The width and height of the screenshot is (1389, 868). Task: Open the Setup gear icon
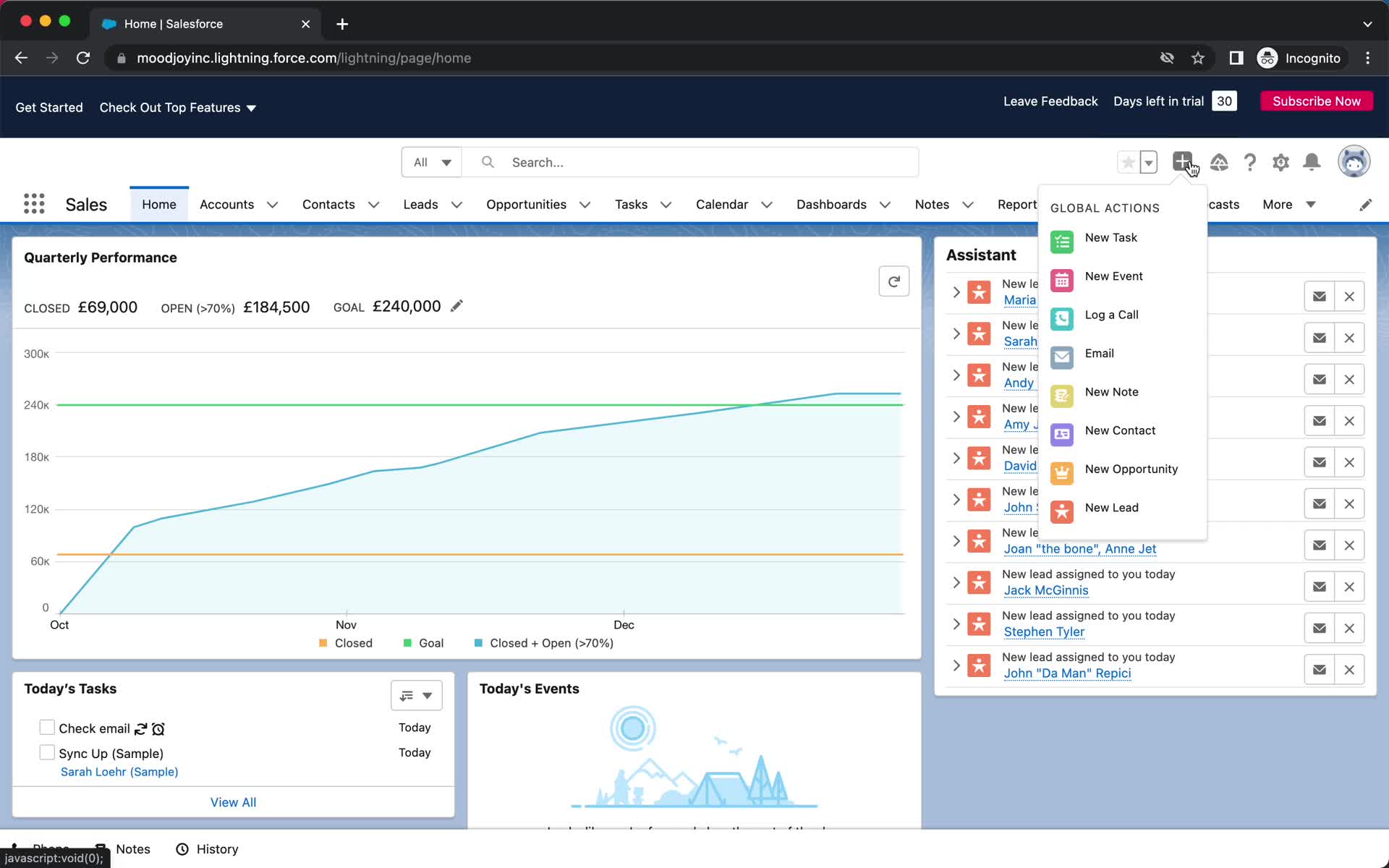1280,162
